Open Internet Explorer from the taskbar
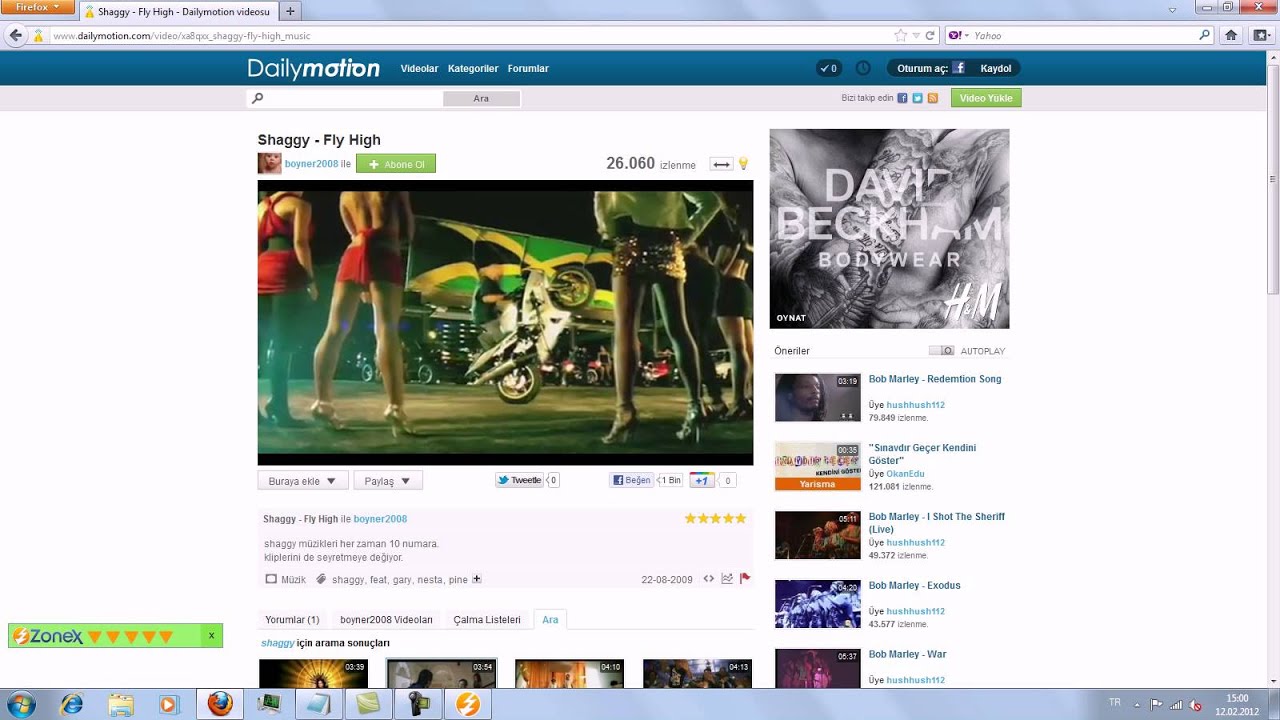The width and height of the screenshot is (1280, 720). (72, 704)
